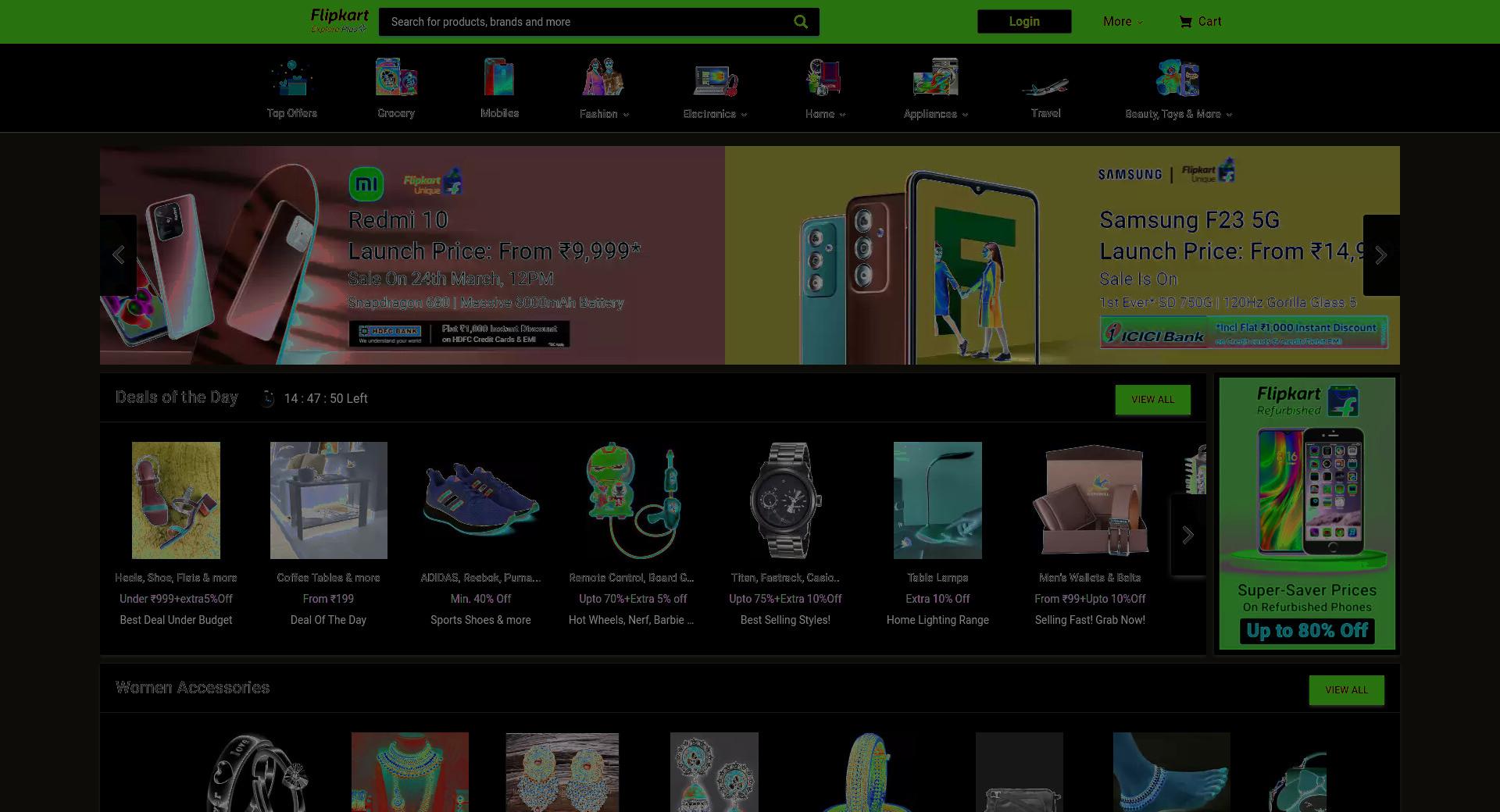The height and width of the screenshot is (812, 1500).
Task: Expand Beauty, Toys & More chevron
Action: pyautogui.click(x=1229, y=115)
